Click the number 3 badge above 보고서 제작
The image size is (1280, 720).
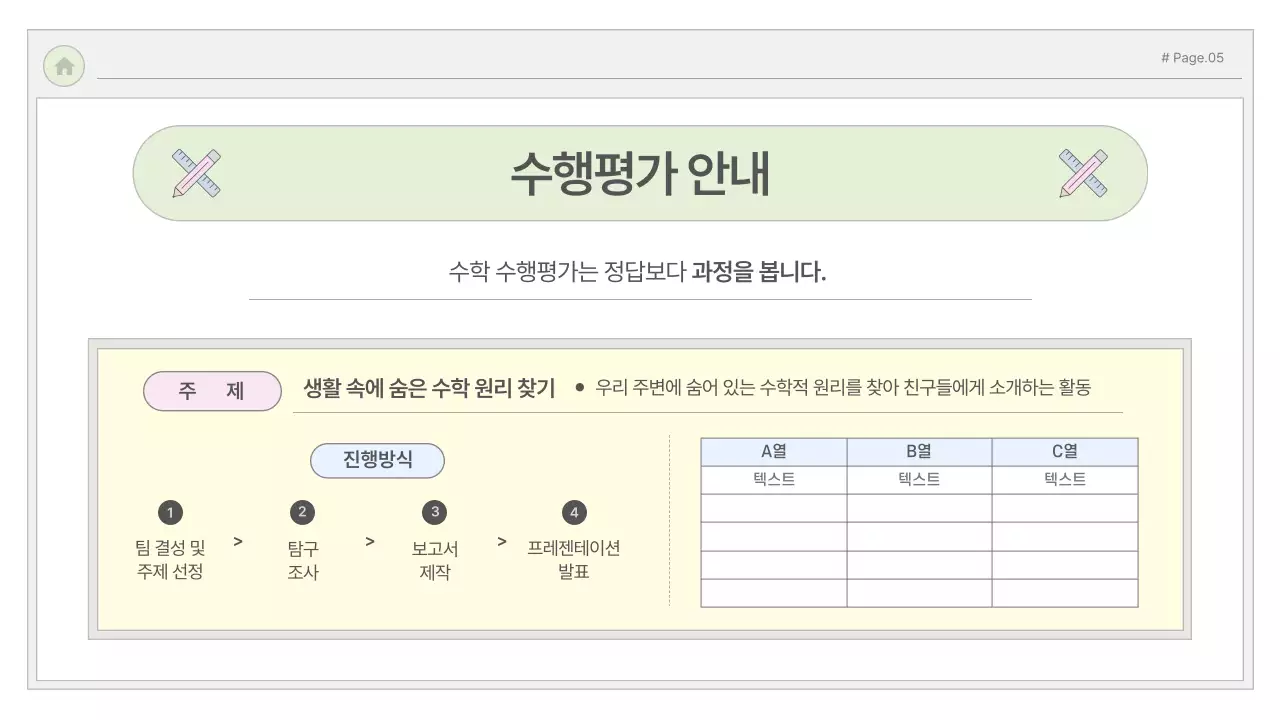(435, 513)
